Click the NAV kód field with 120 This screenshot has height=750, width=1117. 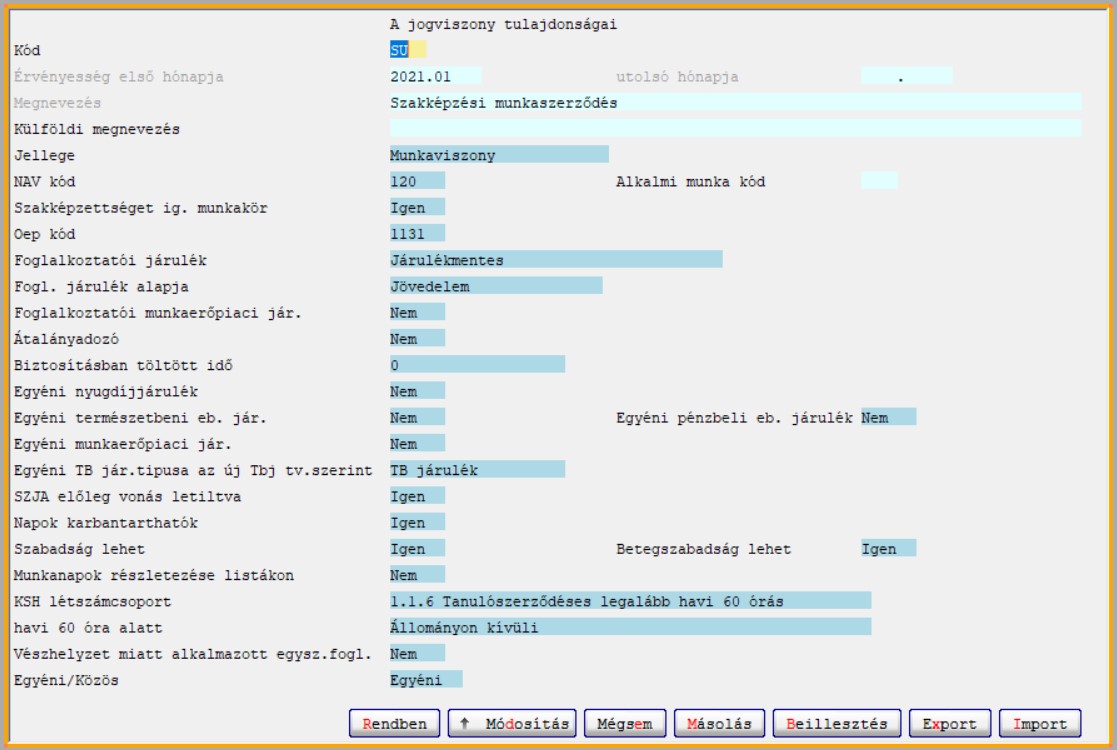(416, 181)
